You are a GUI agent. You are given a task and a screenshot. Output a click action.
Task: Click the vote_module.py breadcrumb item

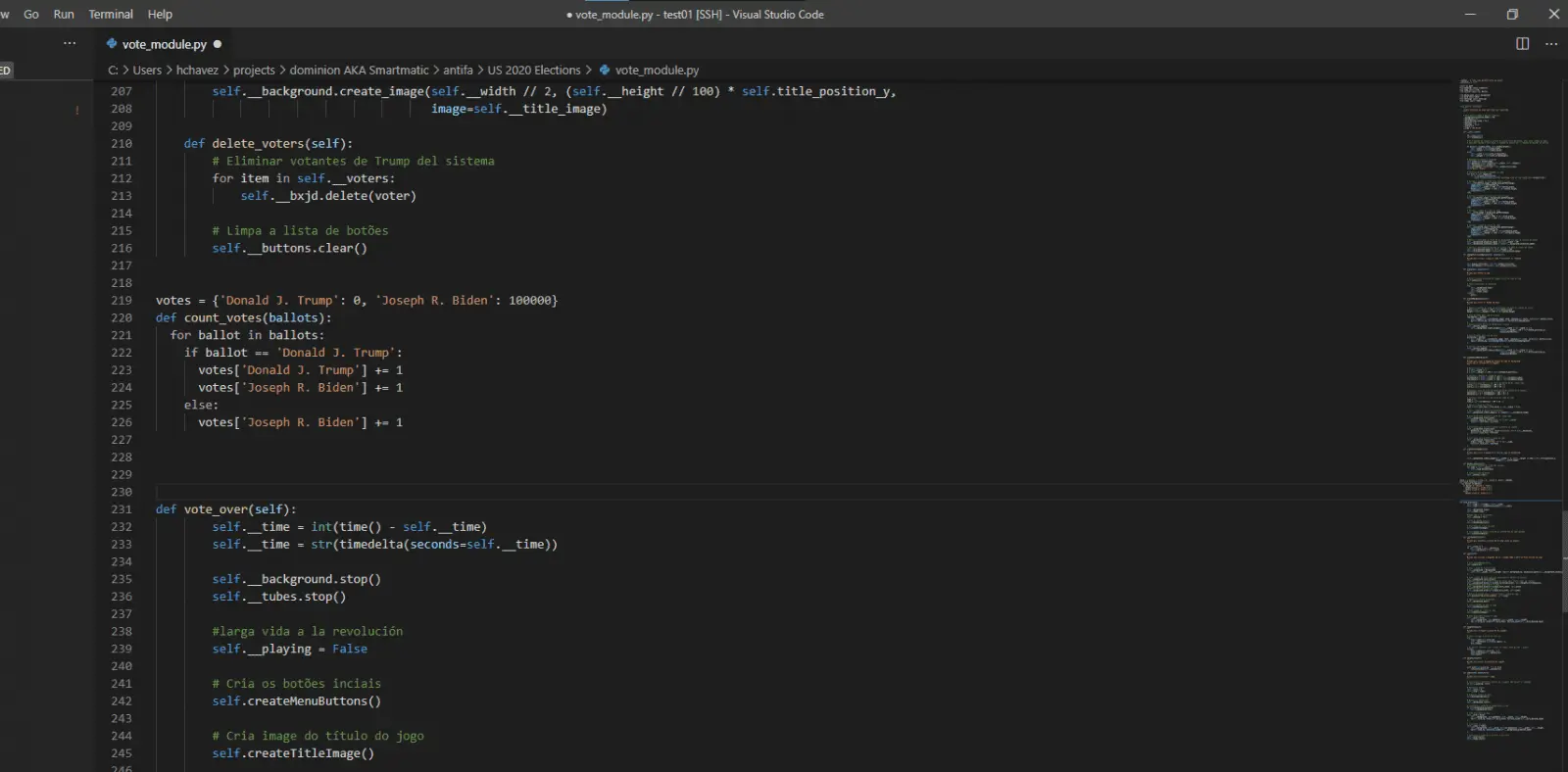pos(657,71)
